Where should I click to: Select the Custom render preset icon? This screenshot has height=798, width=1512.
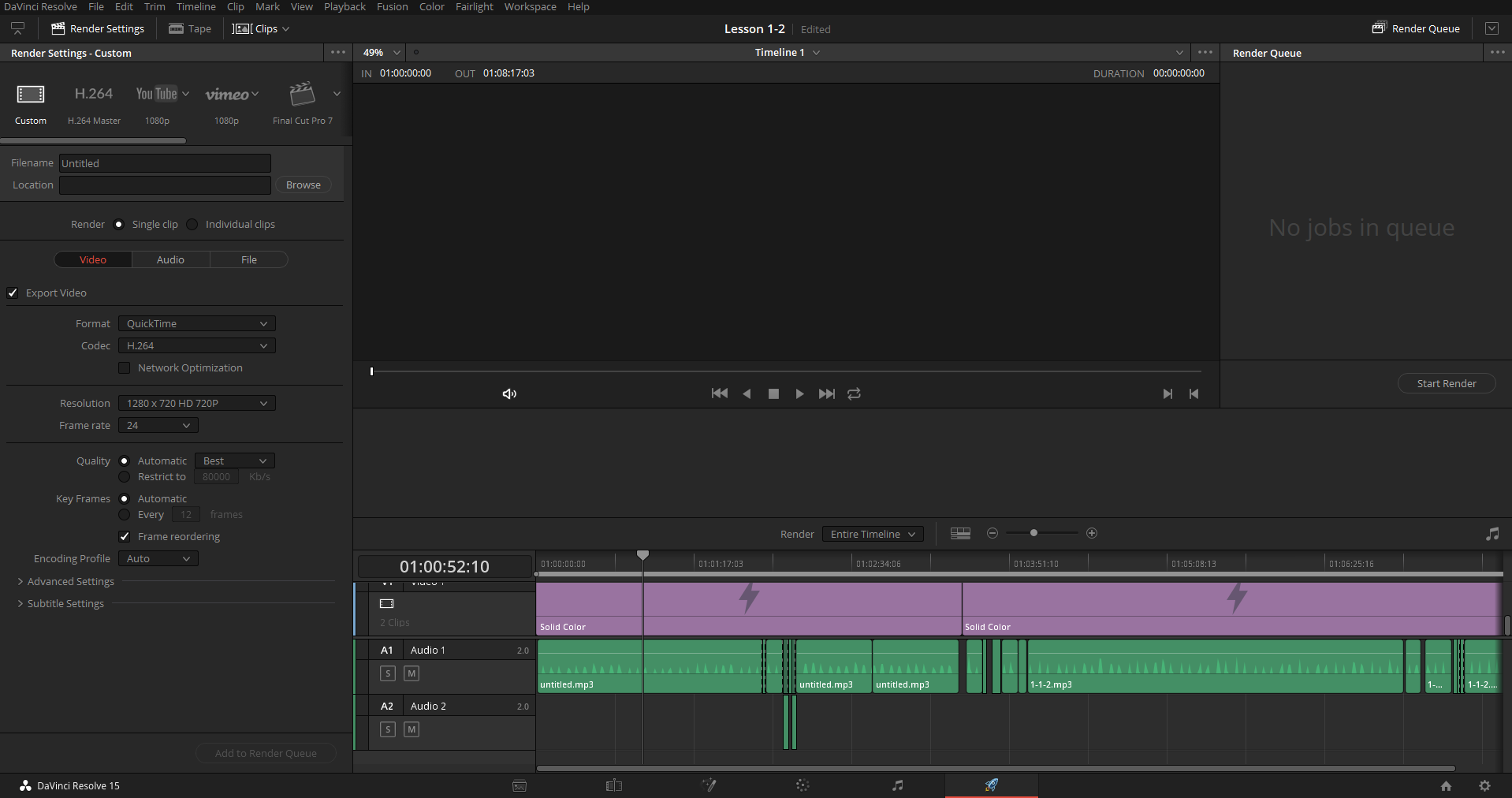coord(31,95)
